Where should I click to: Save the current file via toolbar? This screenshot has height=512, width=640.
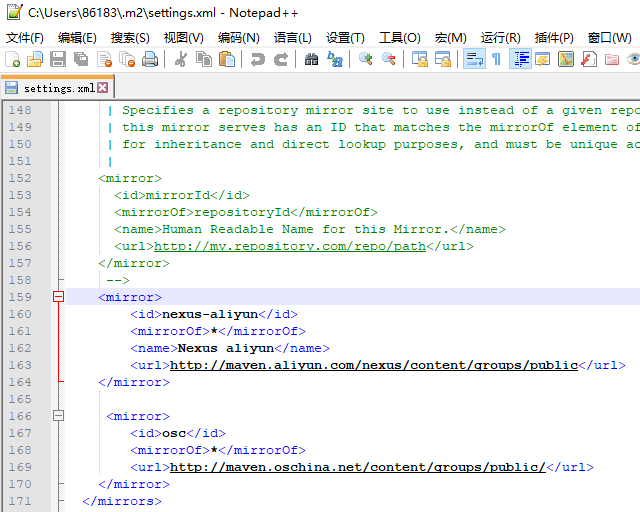[x=59, y=60]
